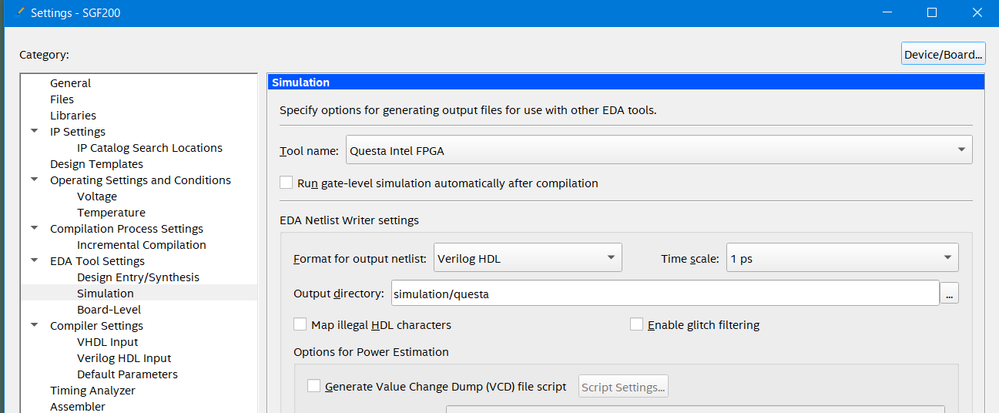Open the Time scale dropdown
The width and height of the screenshot is (999, 413).
[x=842, y=258]
